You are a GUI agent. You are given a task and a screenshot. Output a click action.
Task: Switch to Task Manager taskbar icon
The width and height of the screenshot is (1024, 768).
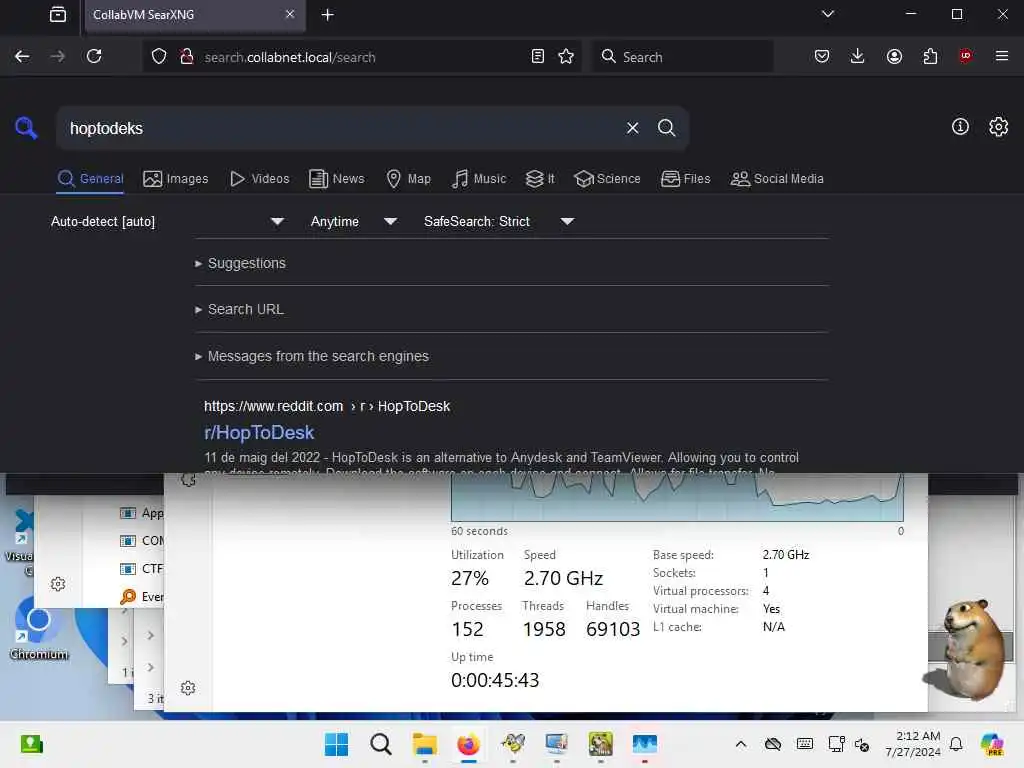click(x=645, y=744)
